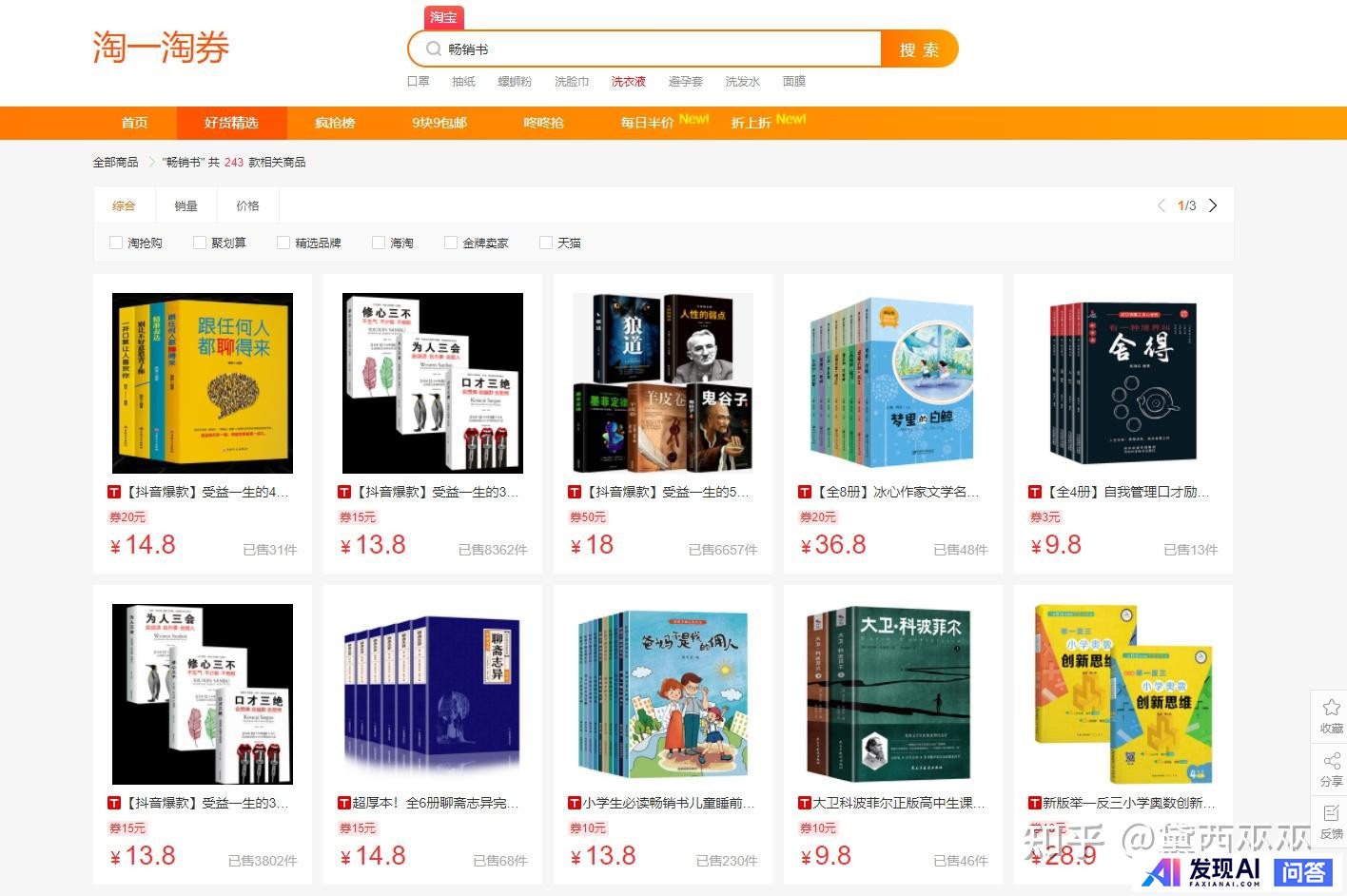Sort results by 价格
Viewport: 1347px width, 896px height.
point(247,205)
